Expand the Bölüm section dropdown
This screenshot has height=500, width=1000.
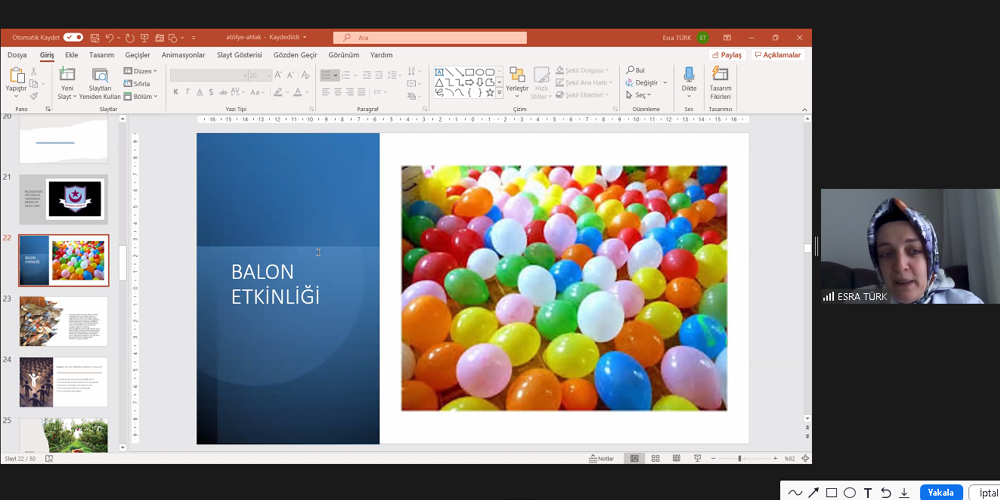coord(140,96)
